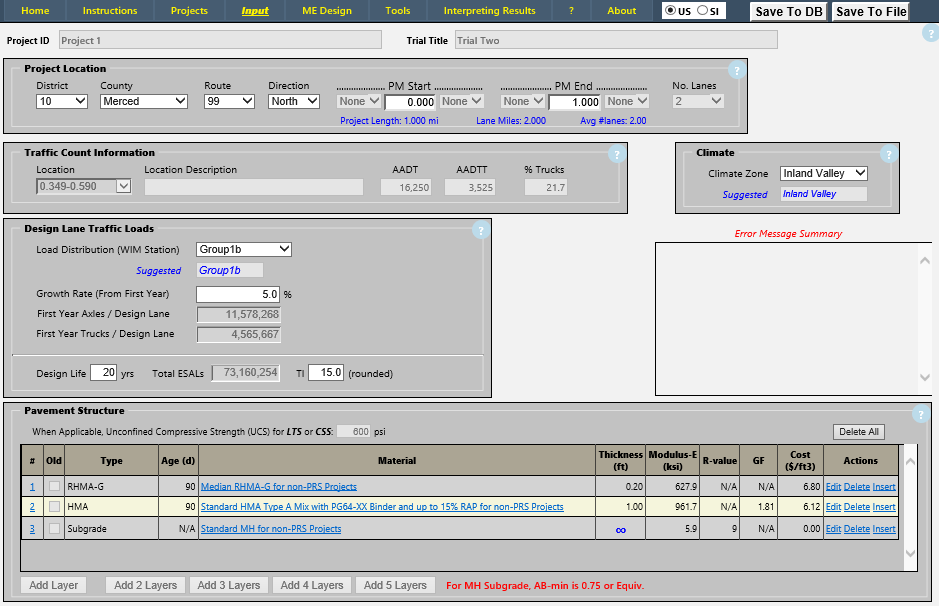939x606 pixels.
Task: Click the Climate panel help icon
Action: tap(889, 154)
